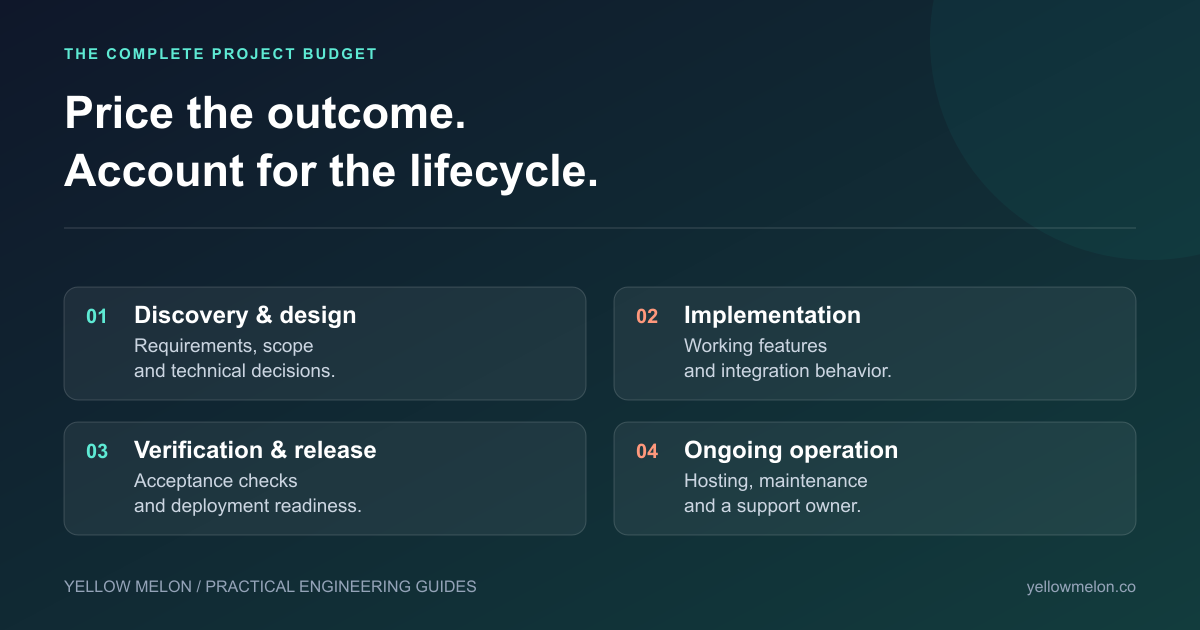Image resolution: width=1200 pixels, height=630 pixels.
Task: Click the 'Implementation' card title
Action: pos(772,315)
